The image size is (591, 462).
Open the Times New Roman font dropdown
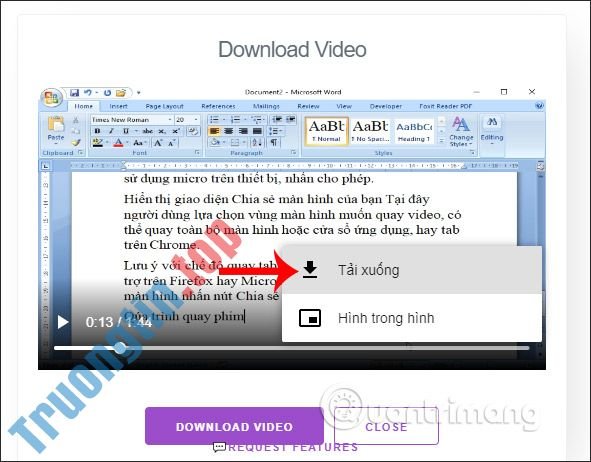pos(170,120)
